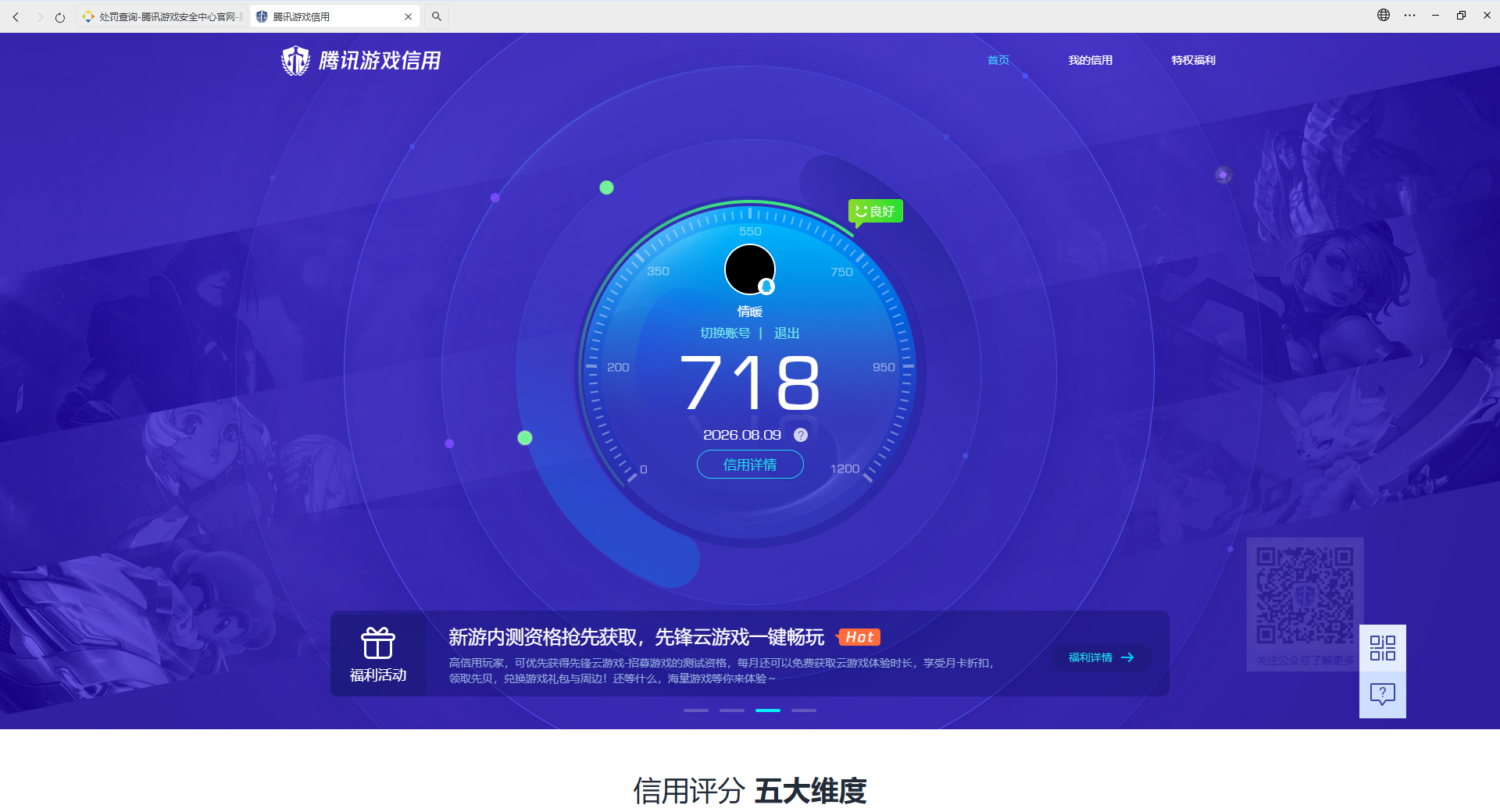The image size is (1500, 812).
Task: Click the question mark beside the date
Action: 801,435
